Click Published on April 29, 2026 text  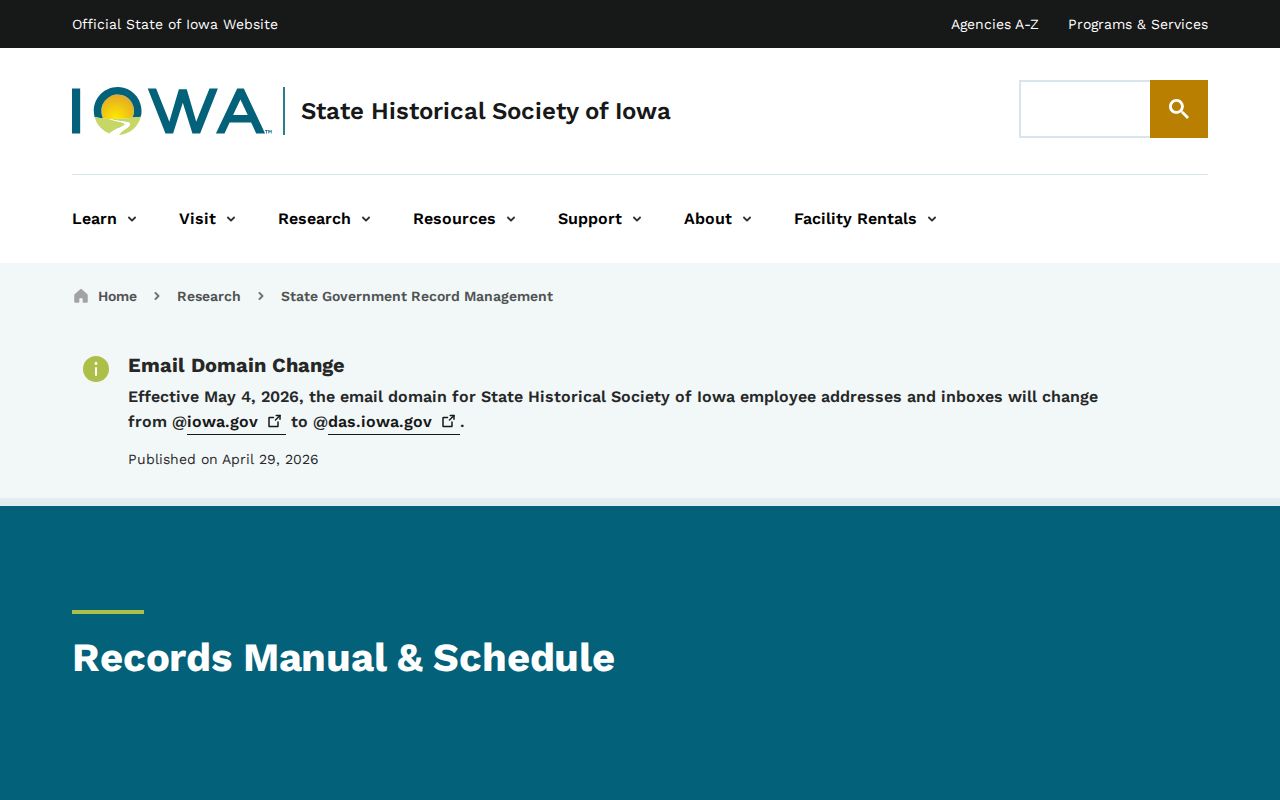[x=223, y=459]
